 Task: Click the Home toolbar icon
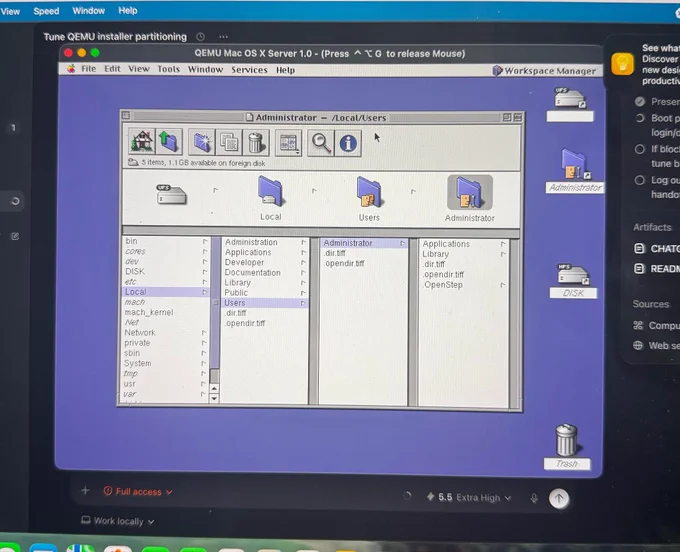point(142,142)
